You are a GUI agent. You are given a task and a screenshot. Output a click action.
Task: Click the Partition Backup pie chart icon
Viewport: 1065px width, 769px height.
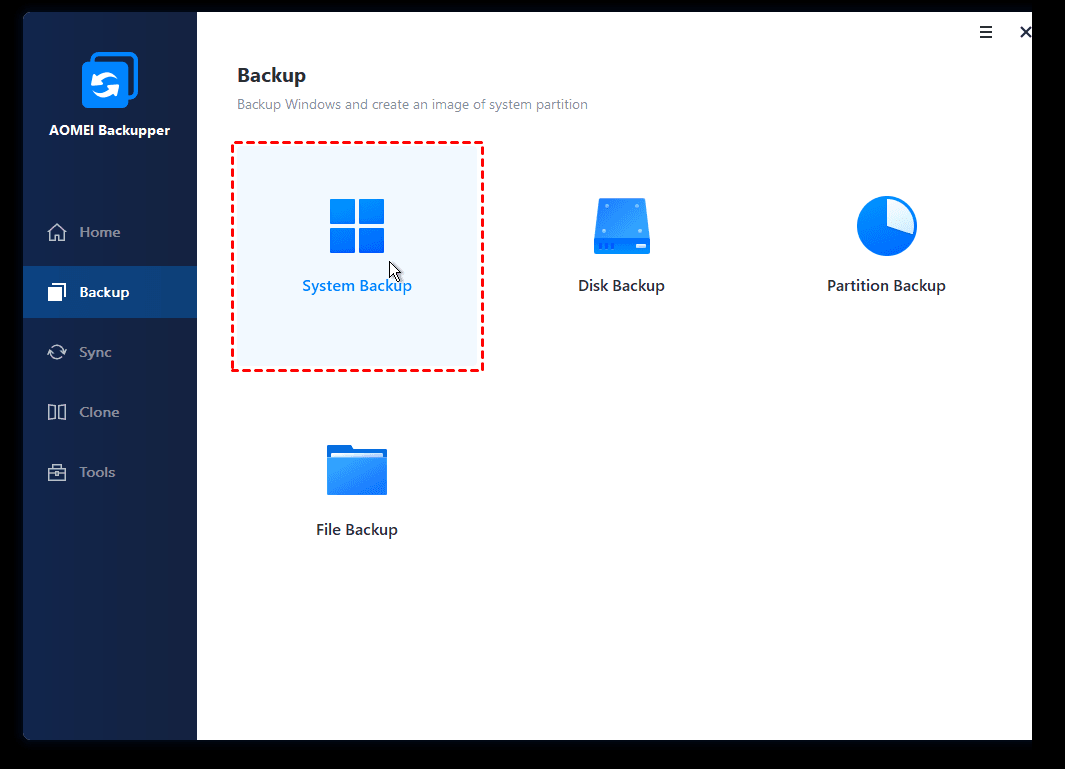pos(886,226)
